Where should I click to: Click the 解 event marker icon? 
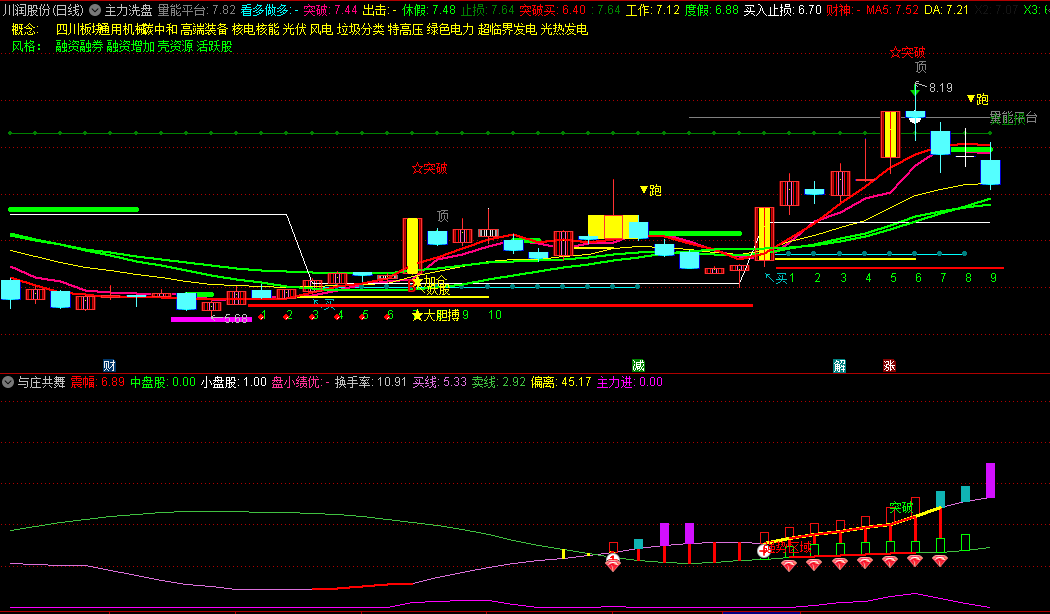tap(839, 366)
